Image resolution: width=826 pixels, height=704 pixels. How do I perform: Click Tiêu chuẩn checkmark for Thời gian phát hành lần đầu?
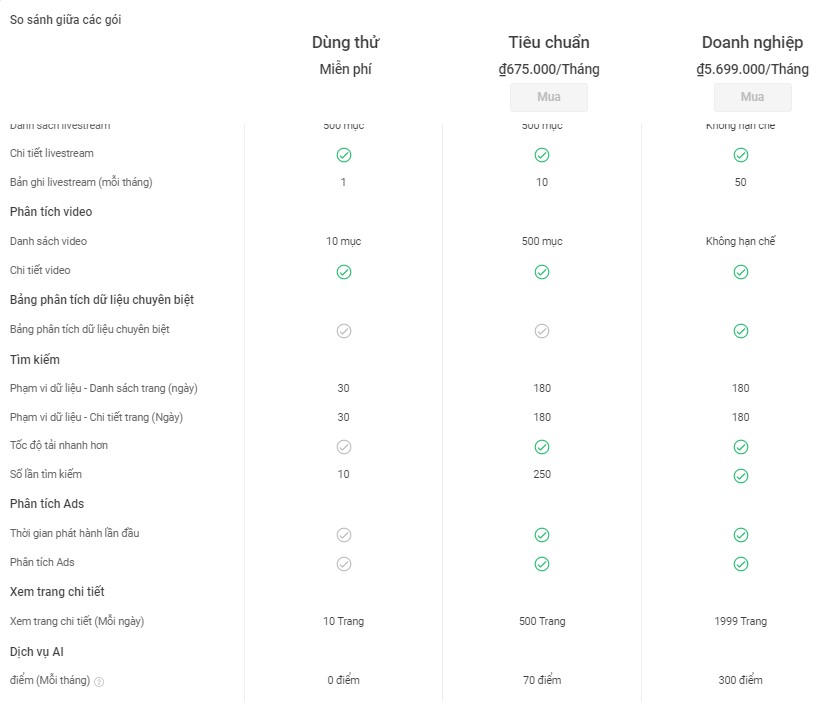click(x=542, y=535)
